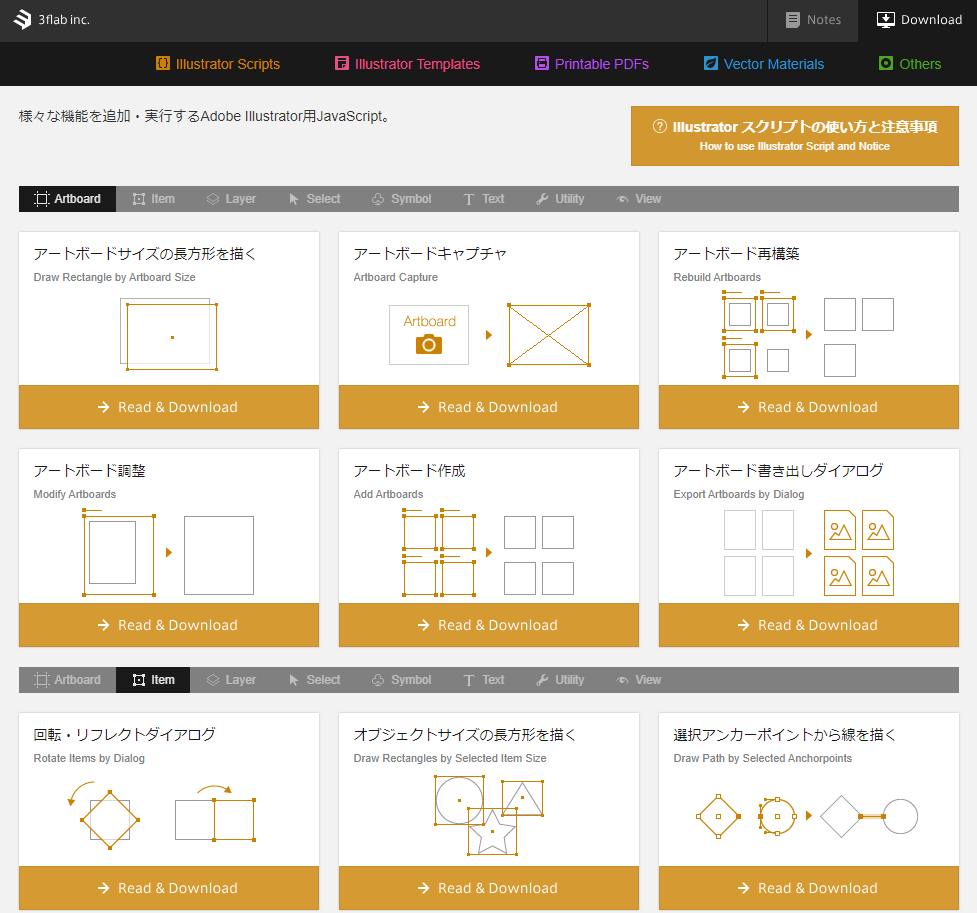Click the Printable PDFs icon
This screenshot has height=913, width=977.
pyautogui.click(x=542, y=64)
